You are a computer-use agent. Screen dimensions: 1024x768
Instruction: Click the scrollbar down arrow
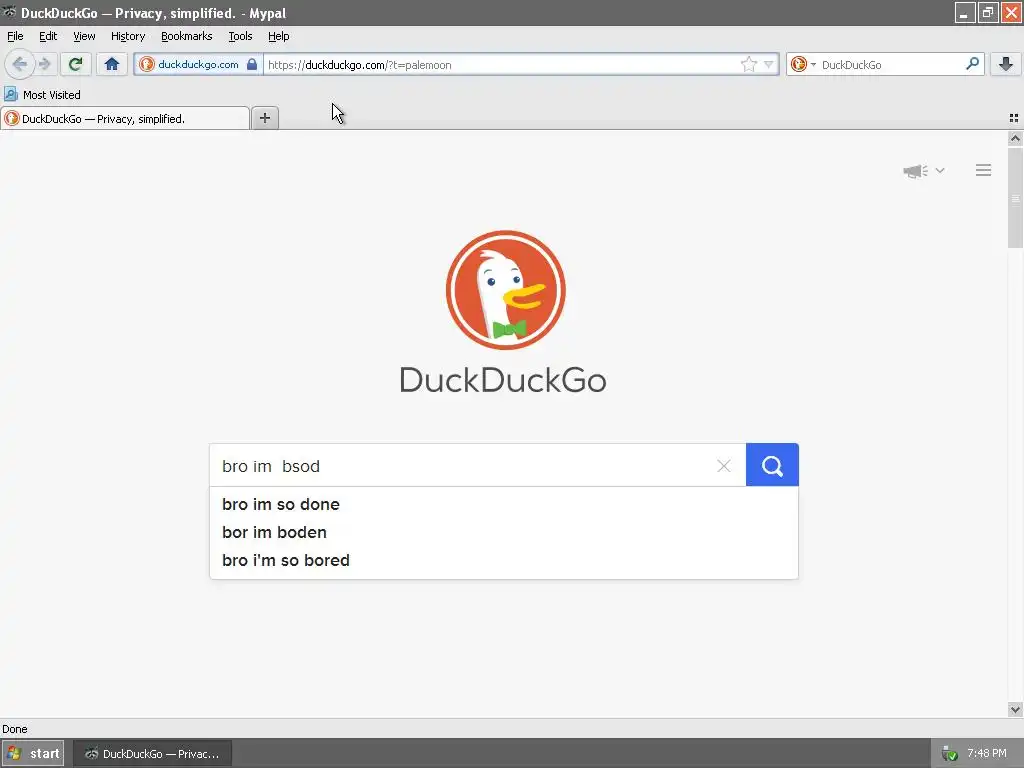click(1015, 709)
